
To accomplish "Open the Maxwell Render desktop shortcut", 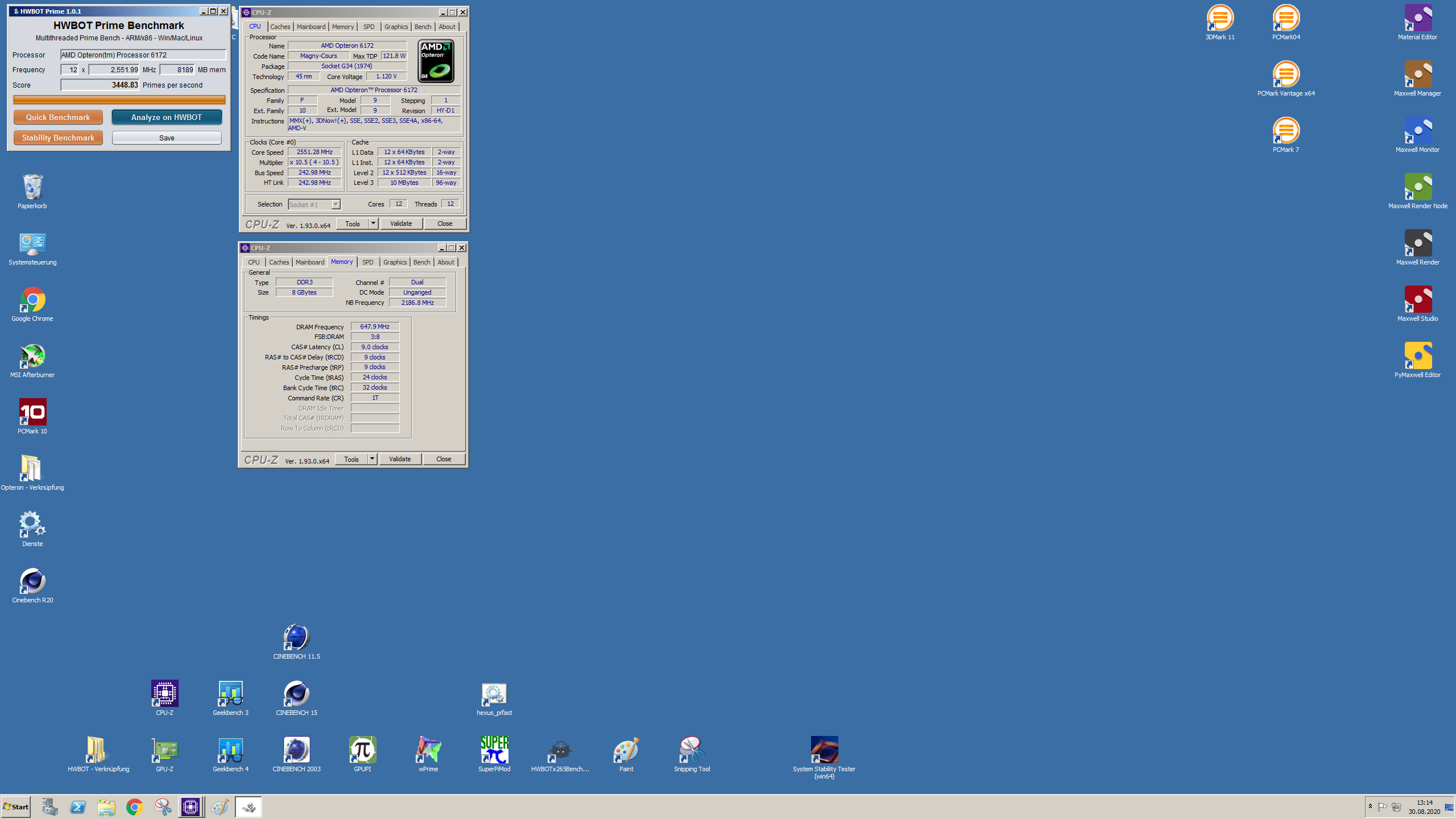I will (x=1417, y=247).
